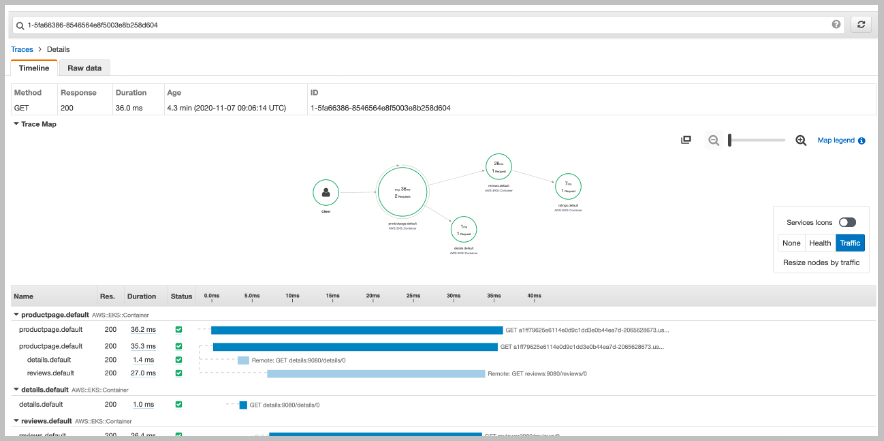Viewport: 884px width, 441px height.
Task: Open the trace map in pop-out window icon
Action: point(686,140)
